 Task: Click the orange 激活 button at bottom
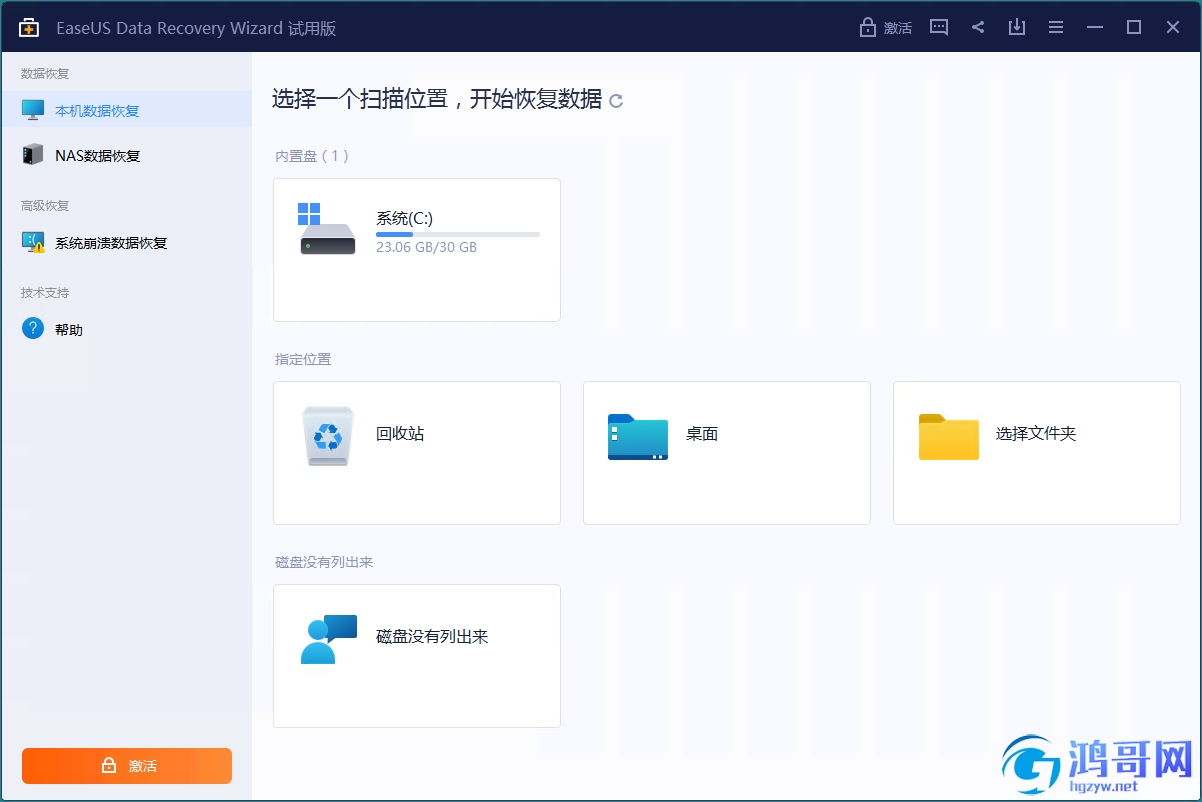(127, 766)
